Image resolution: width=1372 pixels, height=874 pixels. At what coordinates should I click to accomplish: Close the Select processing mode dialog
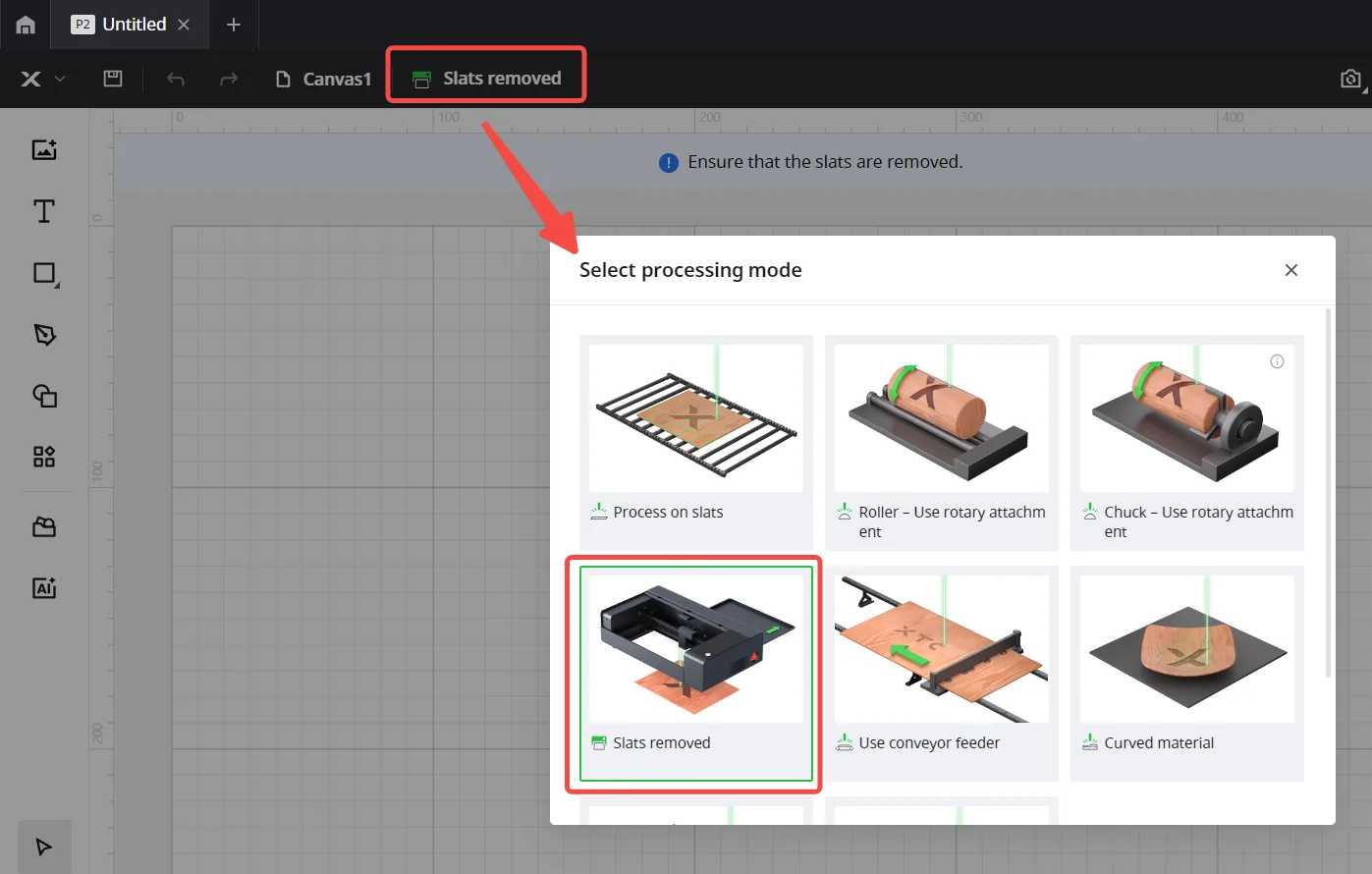click(1291, 270)
